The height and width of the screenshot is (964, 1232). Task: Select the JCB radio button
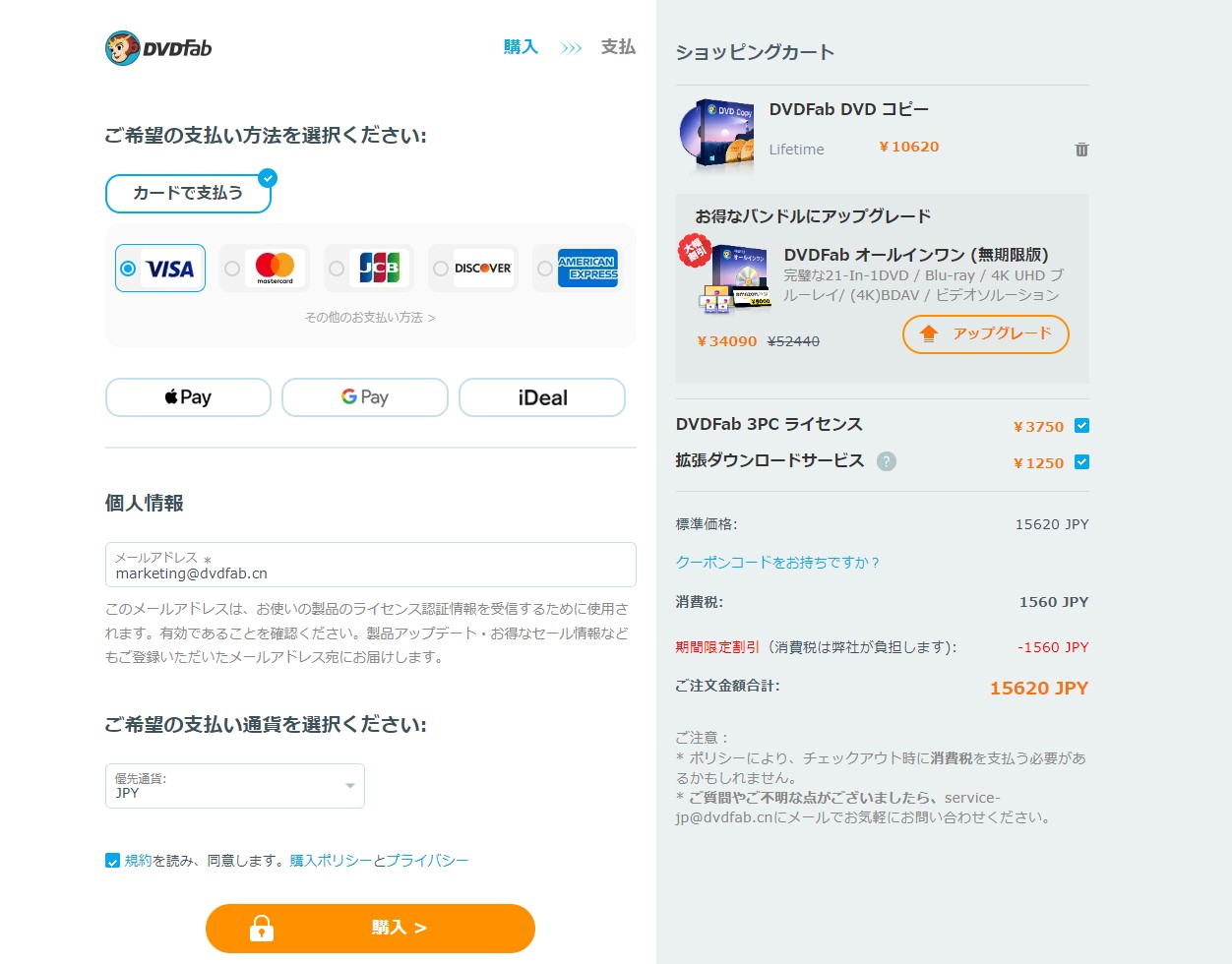(x=337, y=269)
